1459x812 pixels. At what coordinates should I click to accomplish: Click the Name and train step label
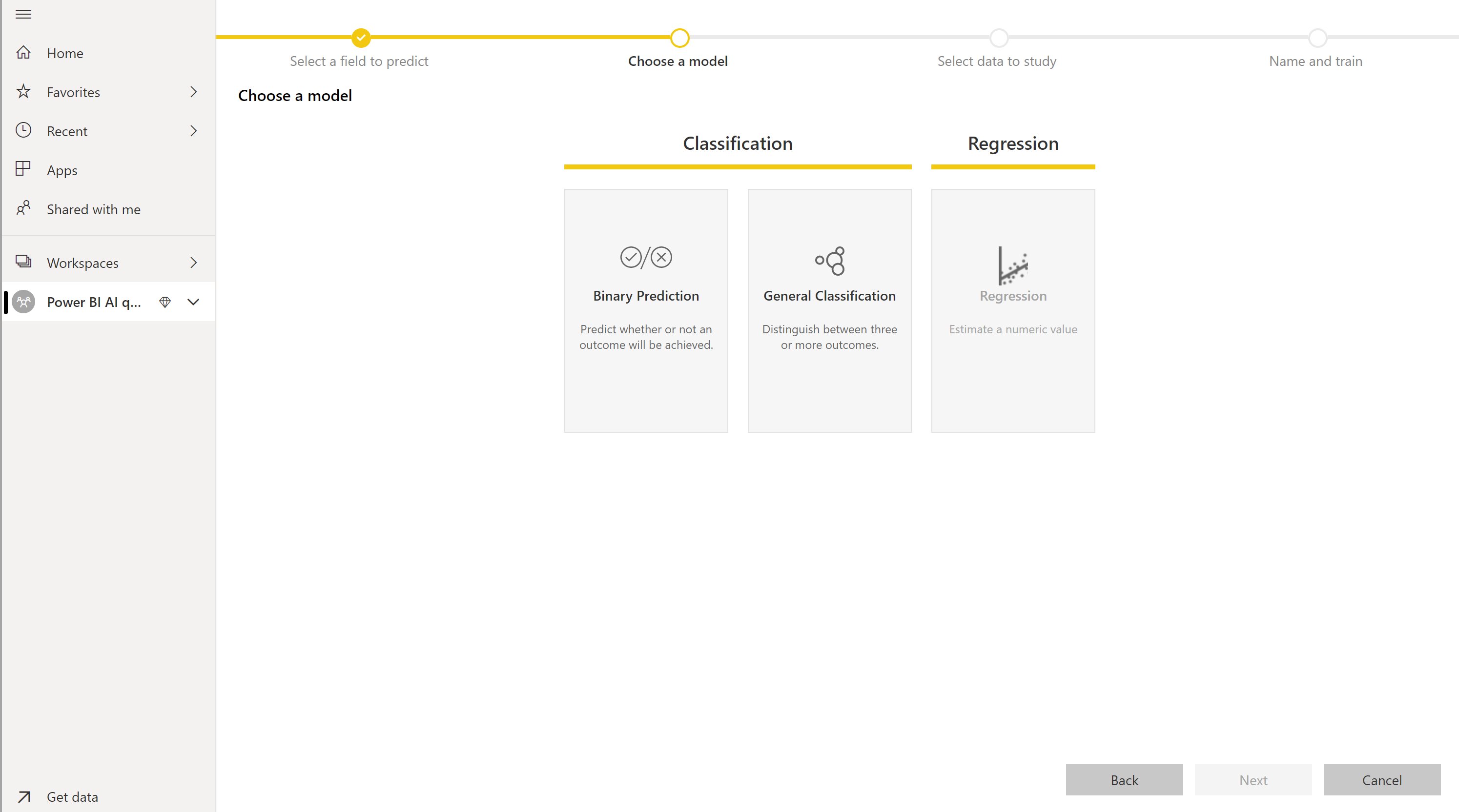1315,61
